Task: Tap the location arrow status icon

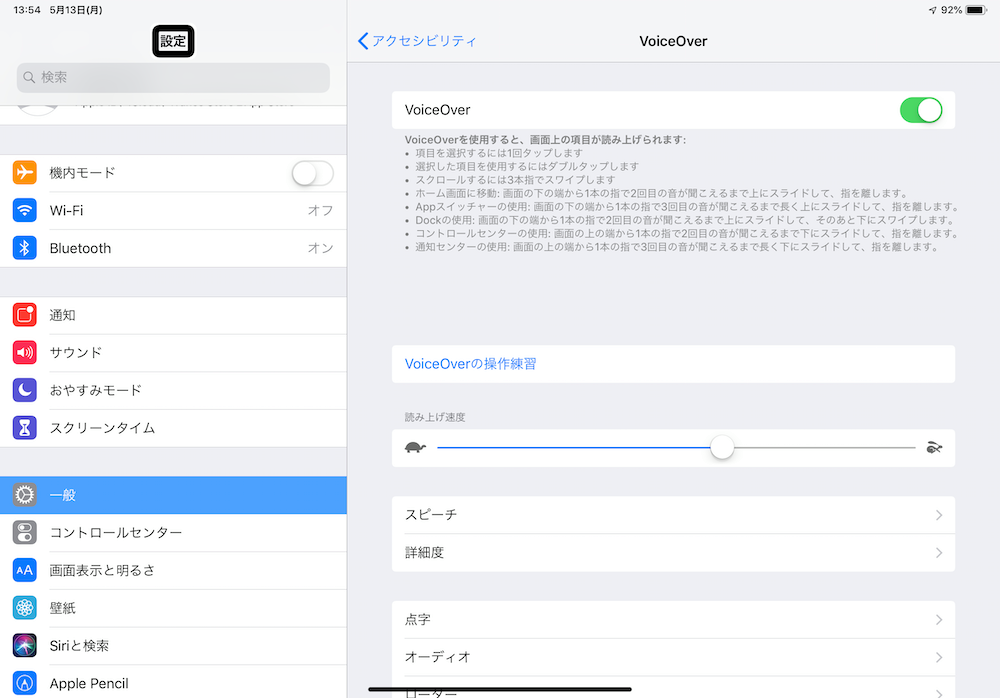Action: [932, 10]
